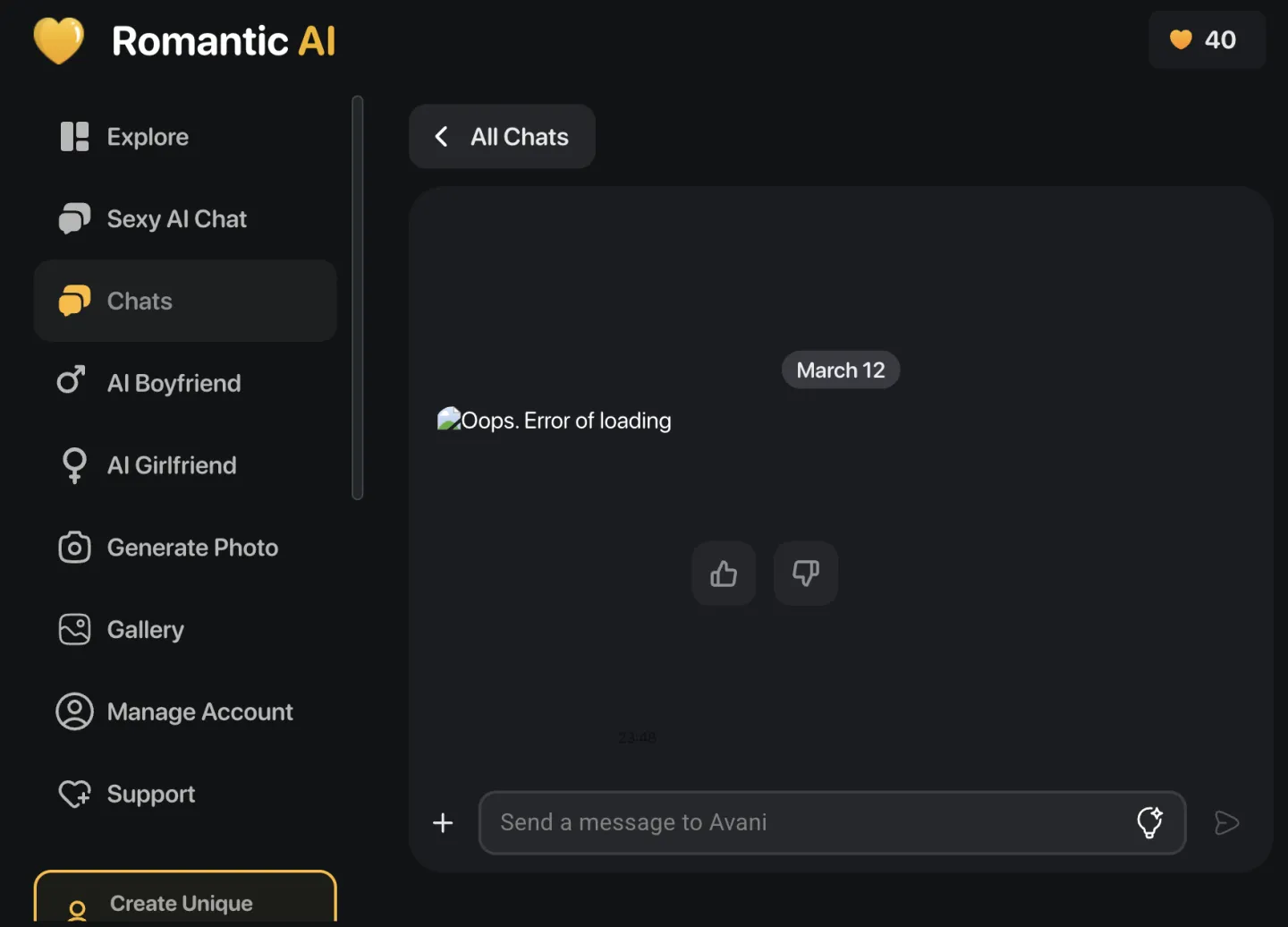Click the March 12 date chip
This screenshot has width=1288, height=927.
[x=840, y=370]
